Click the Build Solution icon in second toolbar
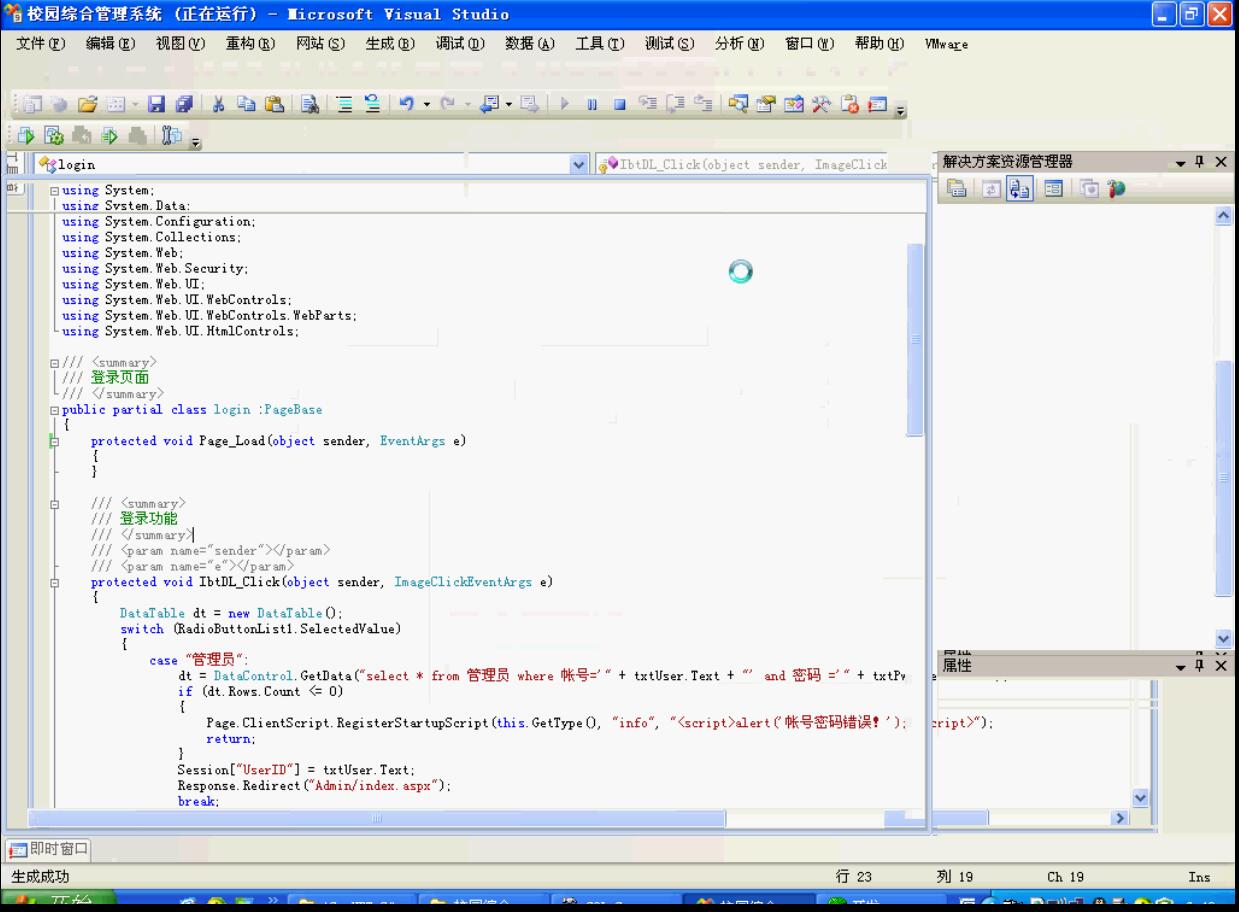 [25, 136]
